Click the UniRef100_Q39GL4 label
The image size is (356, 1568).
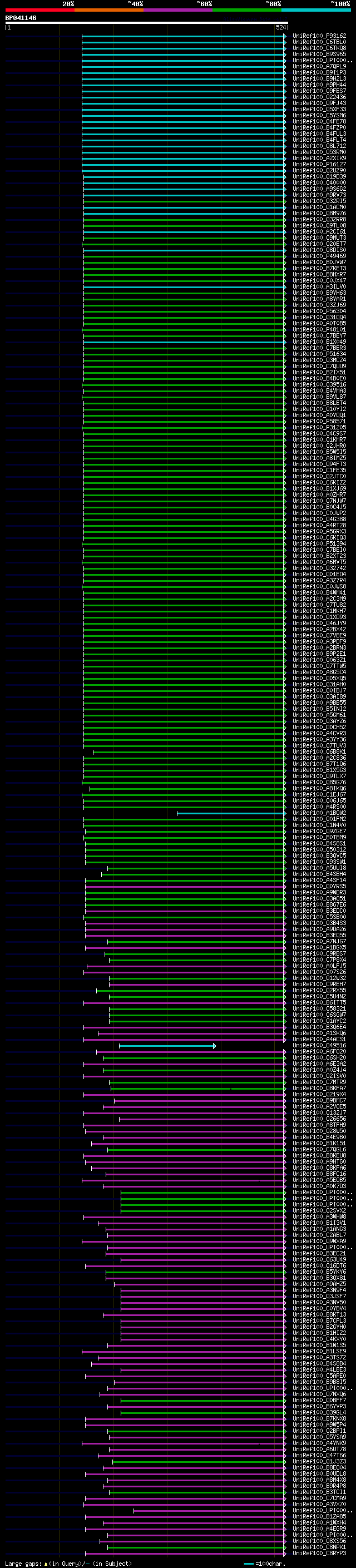319,1412
